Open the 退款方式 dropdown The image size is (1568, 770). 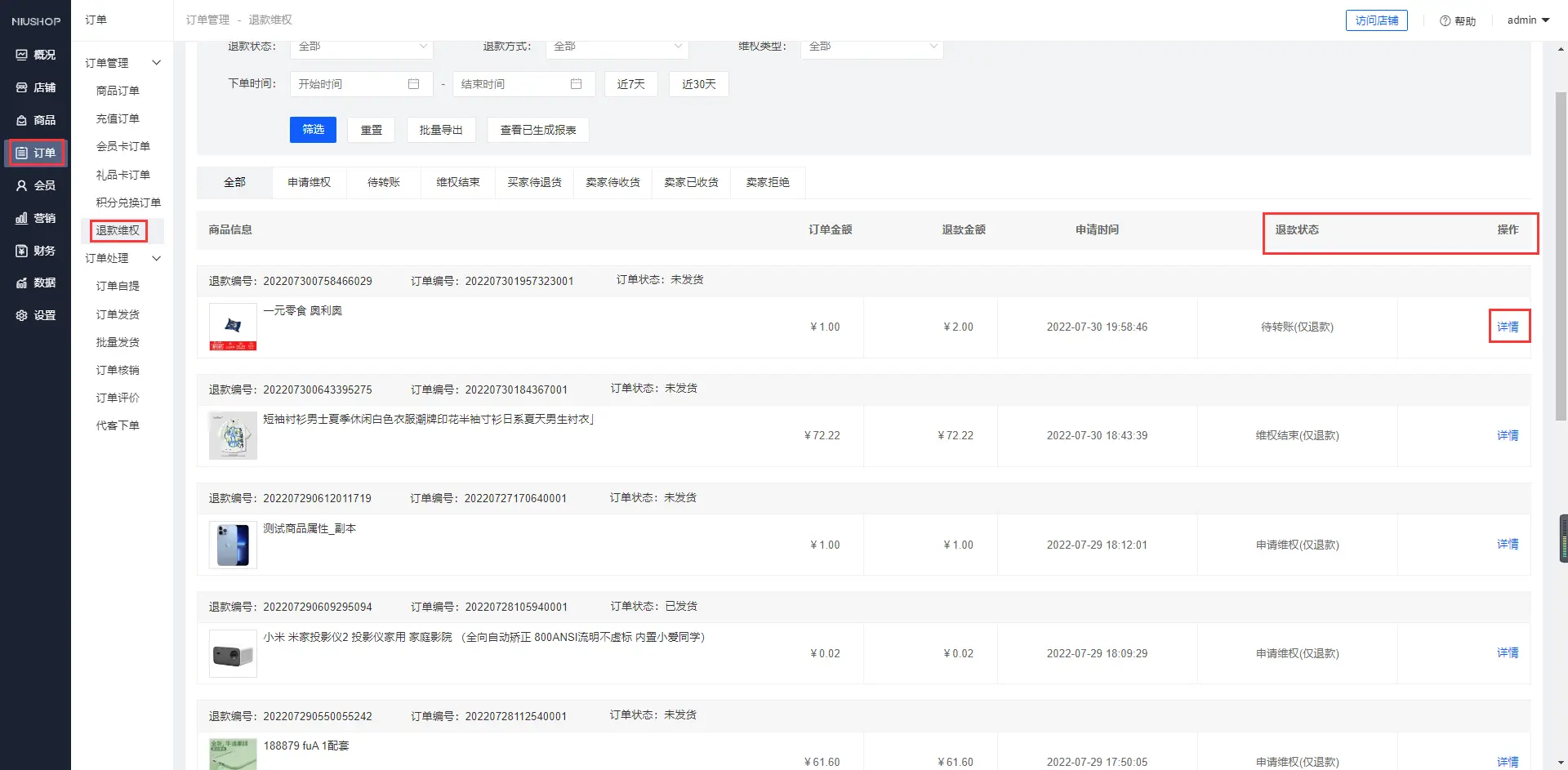[x=617, y=47]
